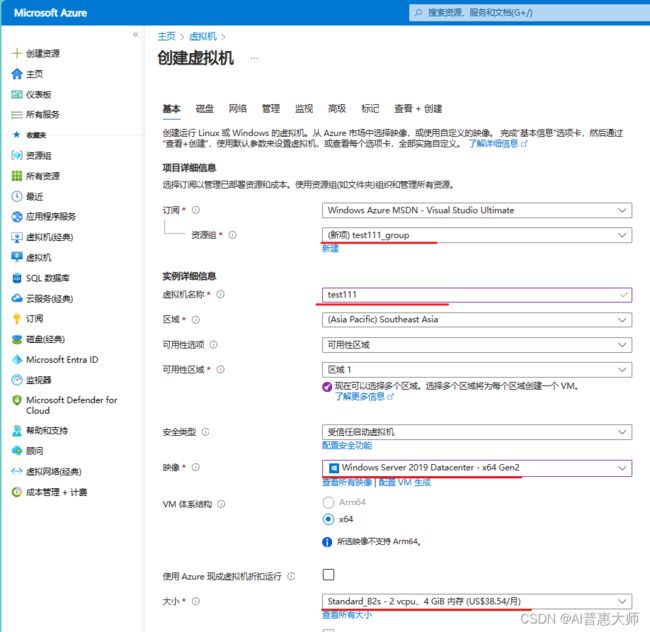The image size is (650, 632).
Task: Switch to the 管理 tab
Action: (271, 109)
